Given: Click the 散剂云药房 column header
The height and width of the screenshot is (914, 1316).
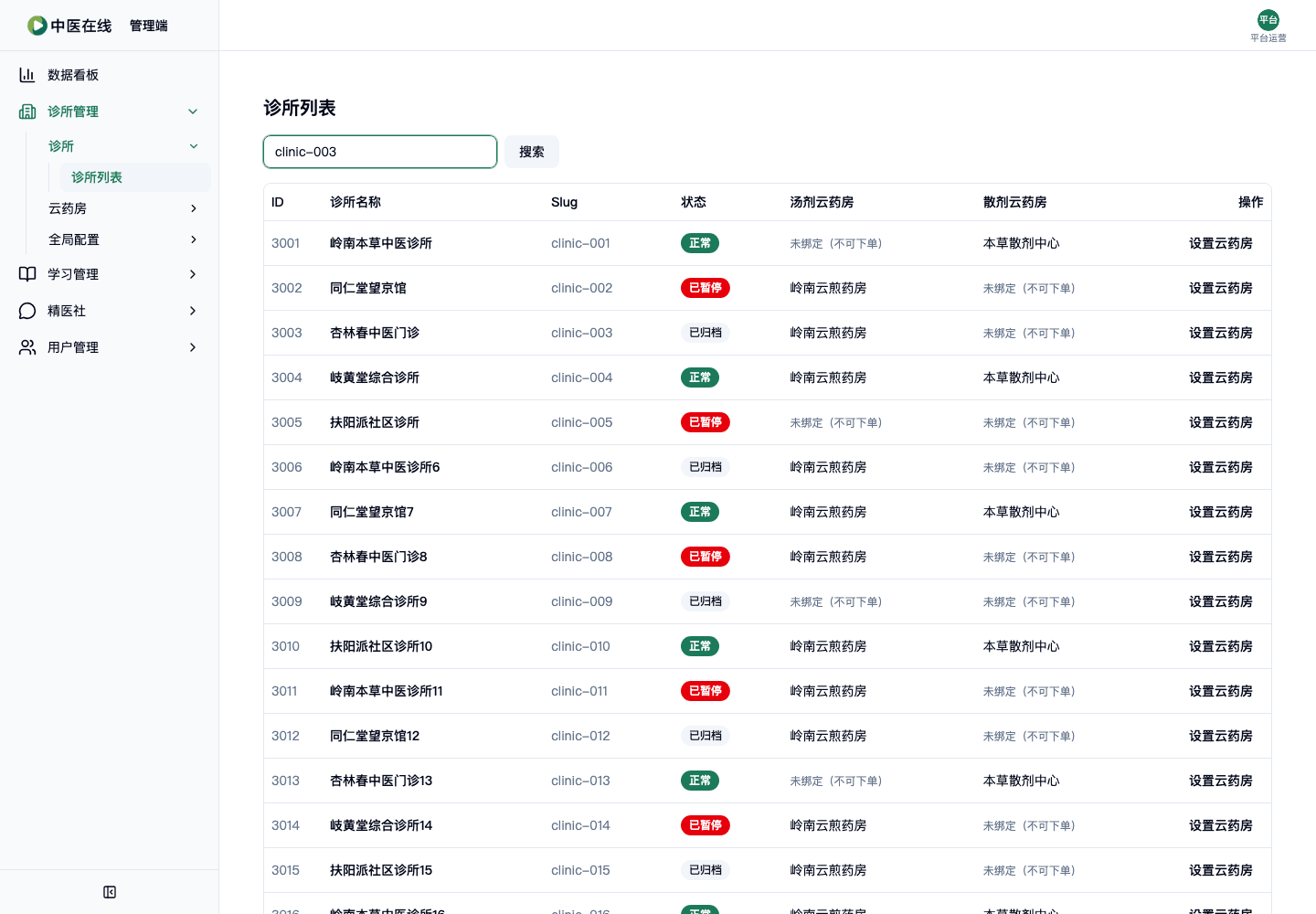Looking at the screenshot, I should tap(1015, 202).
